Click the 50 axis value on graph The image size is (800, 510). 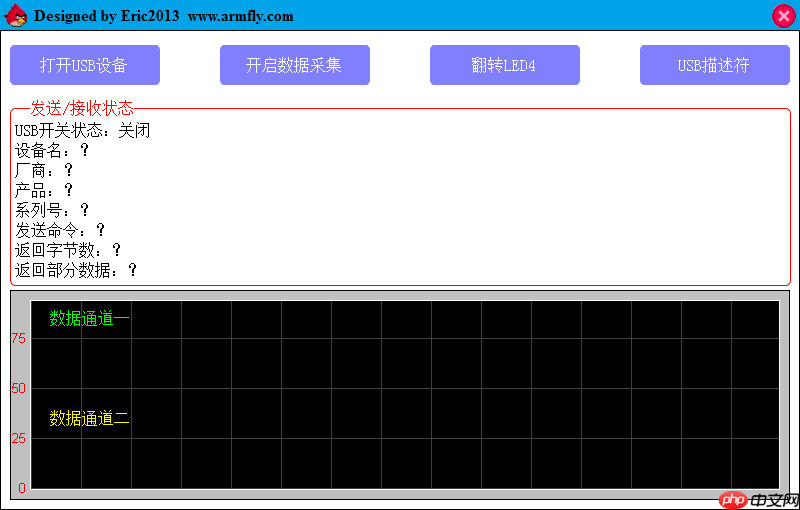[x=19, y=388]
